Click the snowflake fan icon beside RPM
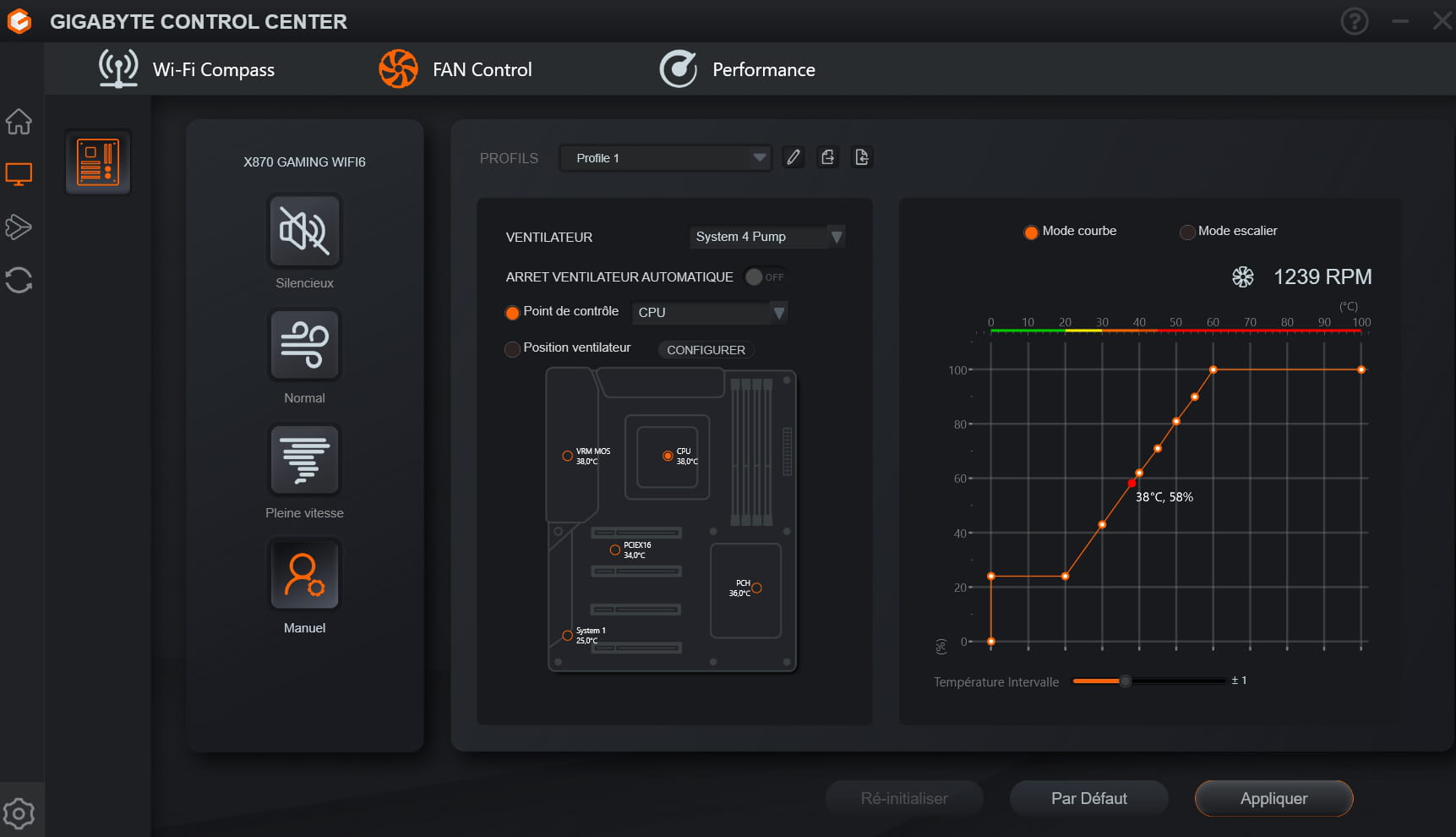The image size is (1456, 837). point(1242,276)
